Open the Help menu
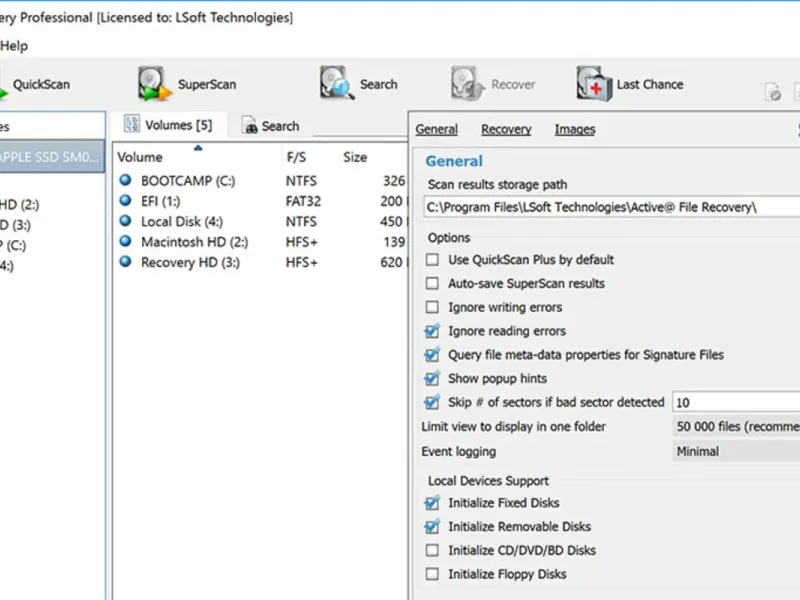Screen dimensions: 800x600 pyautogui.click(x=14, y=46)
